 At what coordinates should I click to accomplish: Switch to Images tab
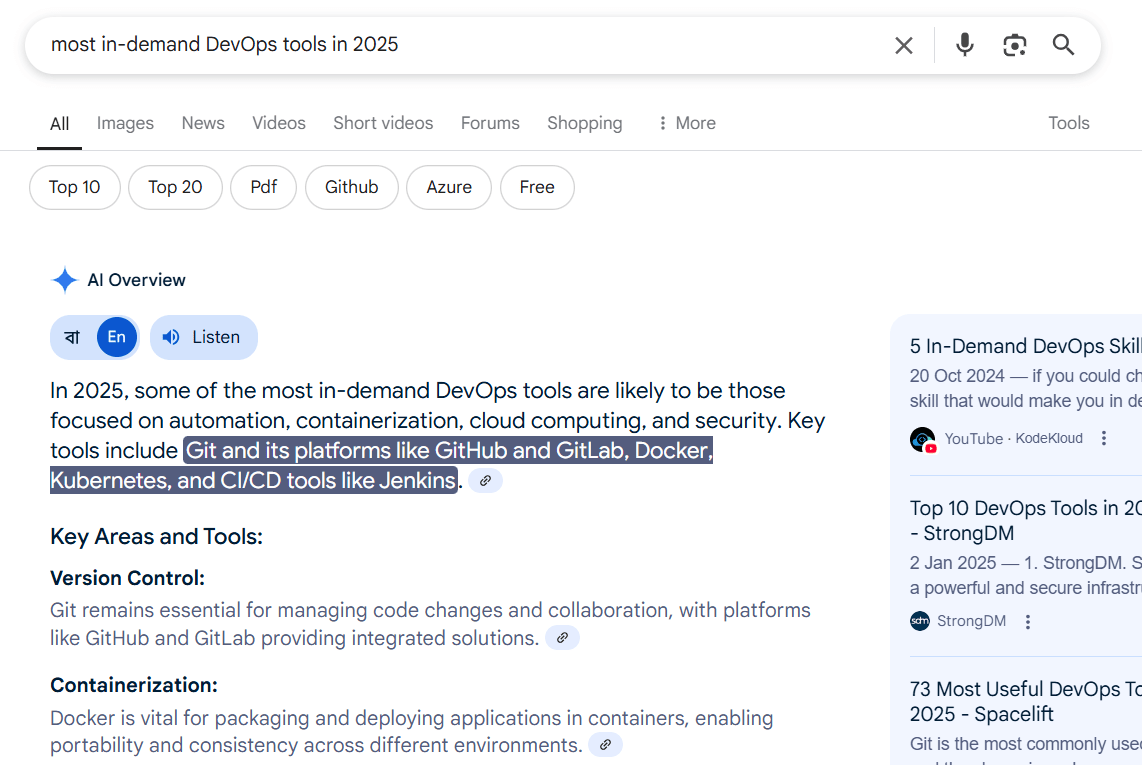pos(125,123)
